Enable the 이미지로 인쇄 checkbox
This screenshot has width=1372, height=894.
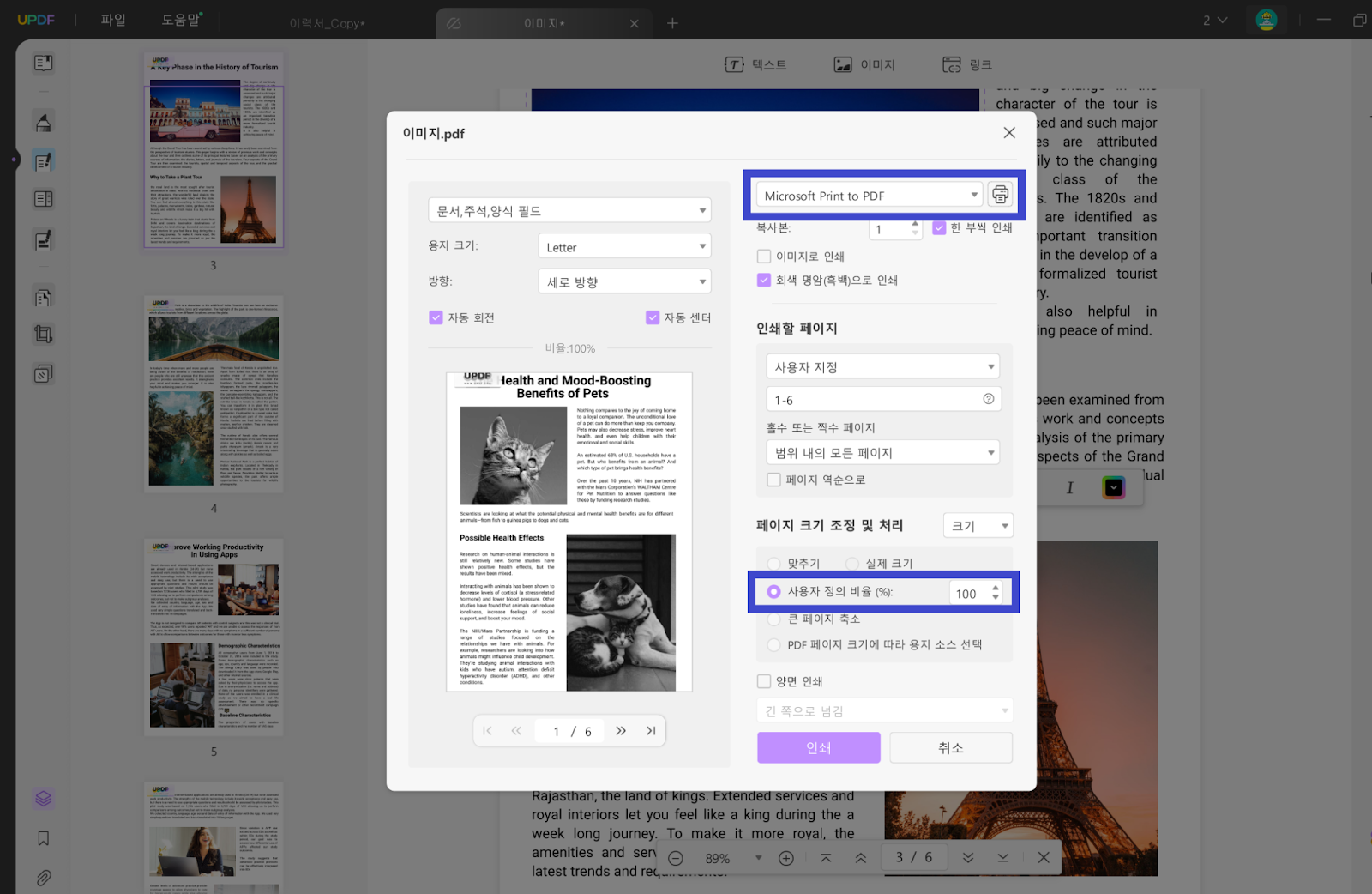764,256
